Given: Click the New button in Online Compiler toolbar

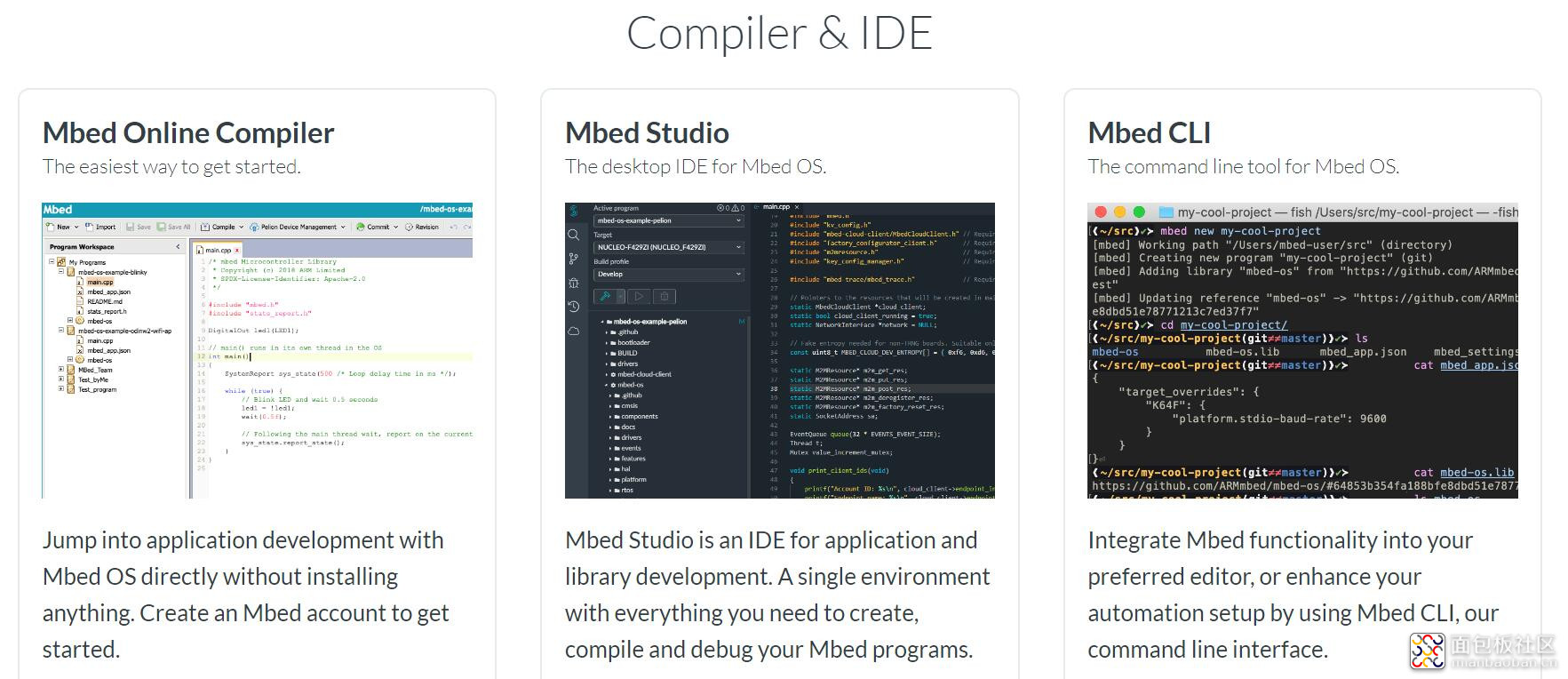Looking at the screenshot, I should [61, 227].
